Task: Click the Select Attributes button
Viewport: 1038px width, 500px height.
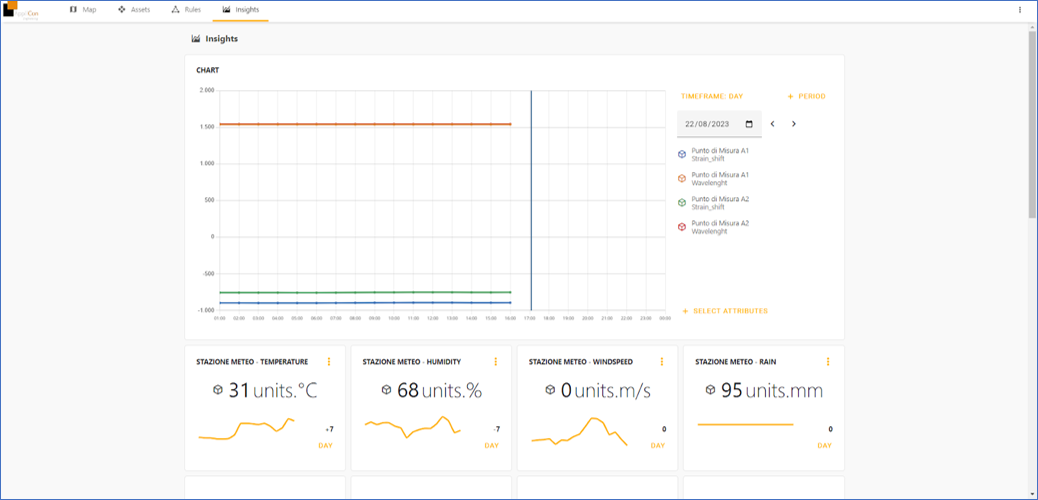Action: tap(725, 311)
